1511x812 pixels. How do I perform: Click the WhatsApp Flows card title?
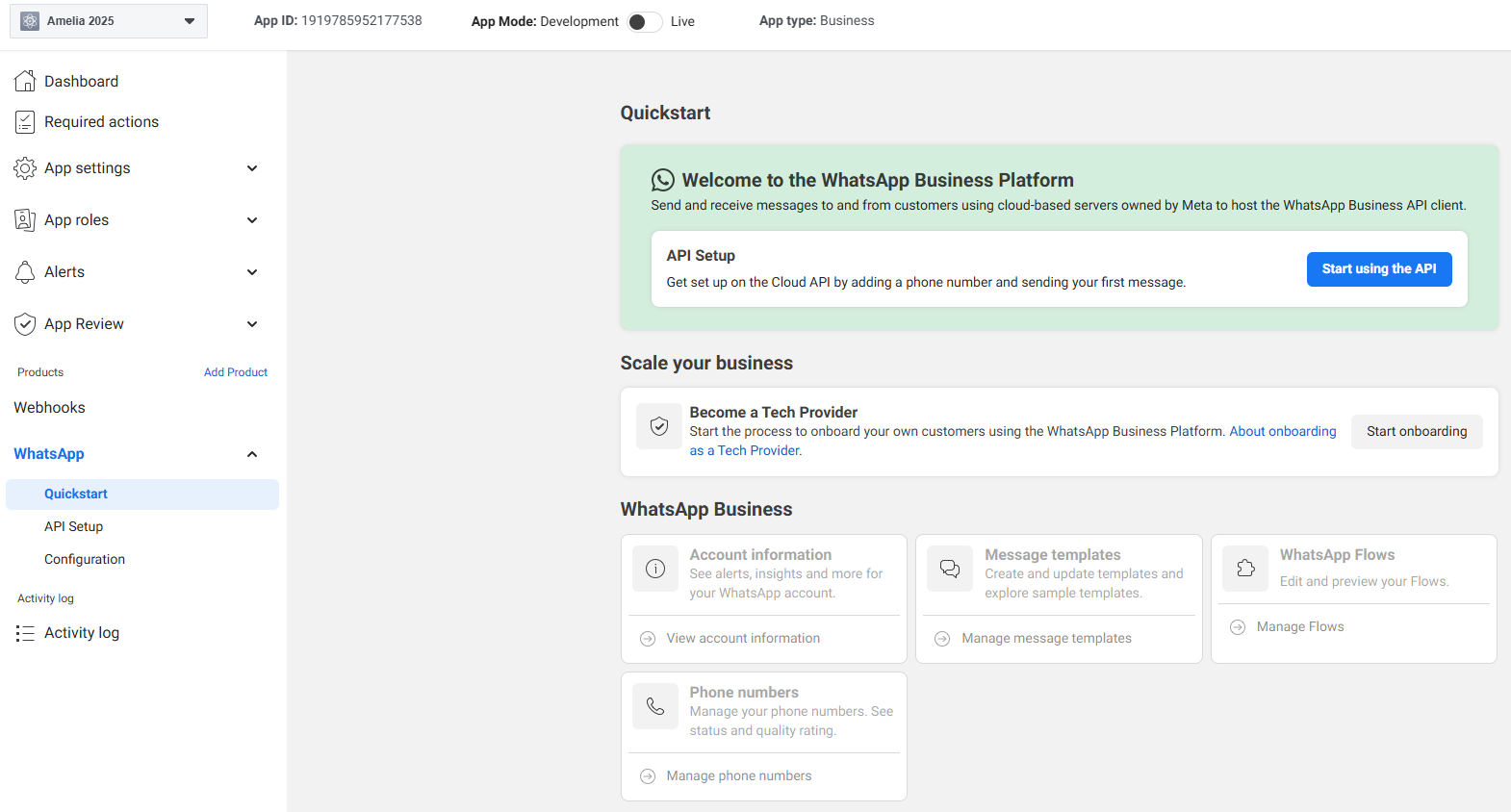(1337, 555)
